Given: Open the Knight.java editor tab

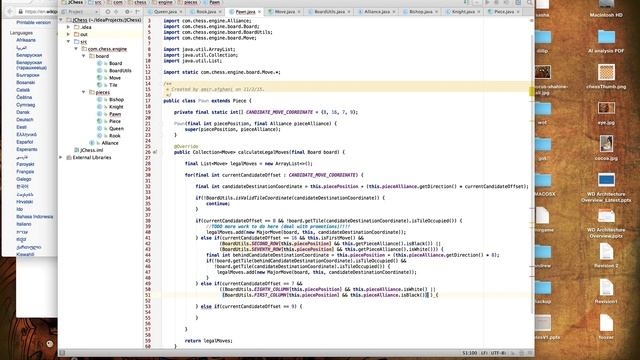Looking at the screenshot, I should [463, 12].
